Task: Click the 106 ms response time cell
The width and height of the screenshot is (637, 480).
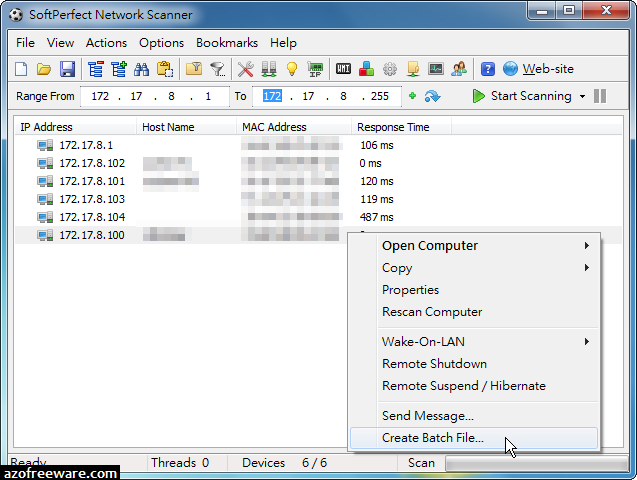Action: click(x=377, y=145)
